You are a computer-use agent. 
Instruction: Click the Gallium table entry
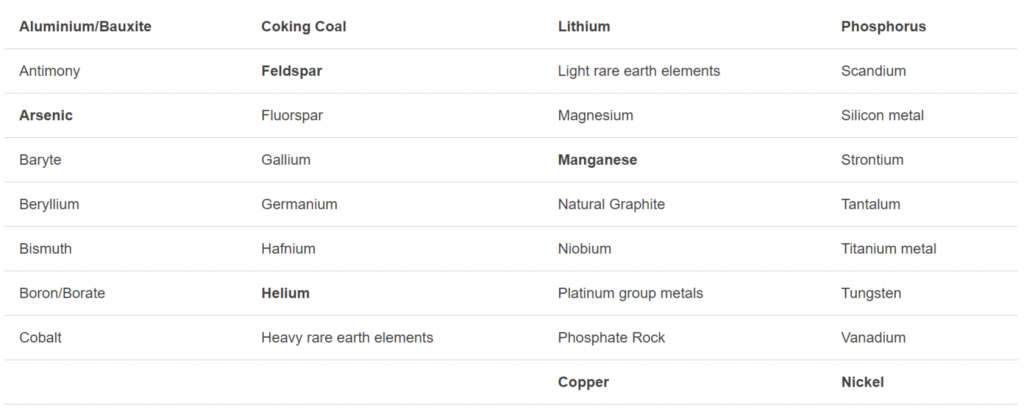click(x=286, y=160)
